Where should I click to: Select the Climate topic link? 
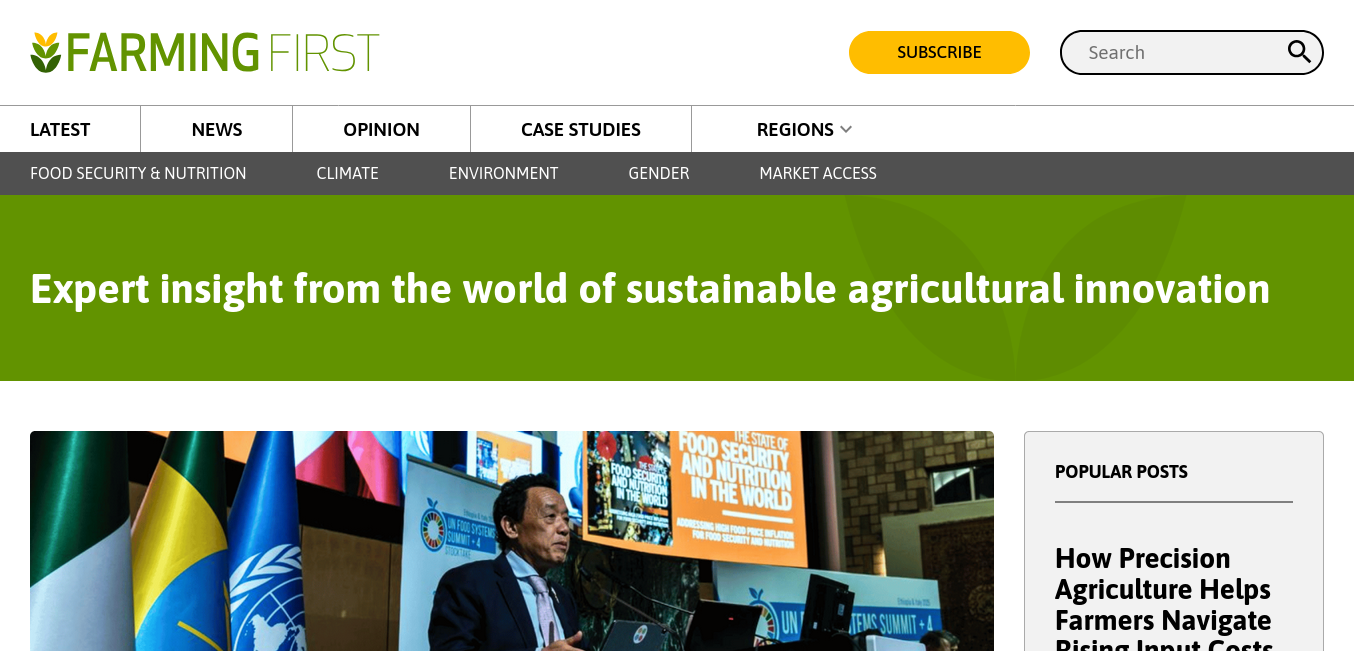348,173
